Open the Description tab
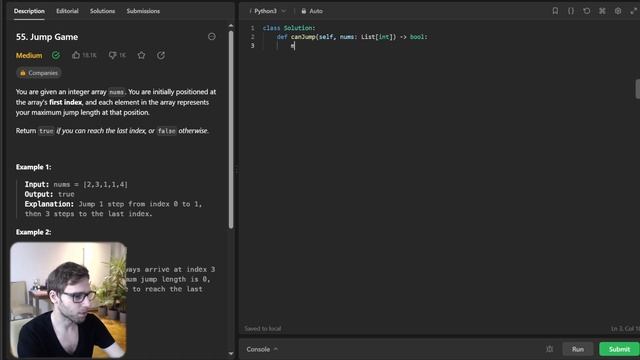This screenshot has height=360, width=640. pyautogui.click(x=29, y=11)
